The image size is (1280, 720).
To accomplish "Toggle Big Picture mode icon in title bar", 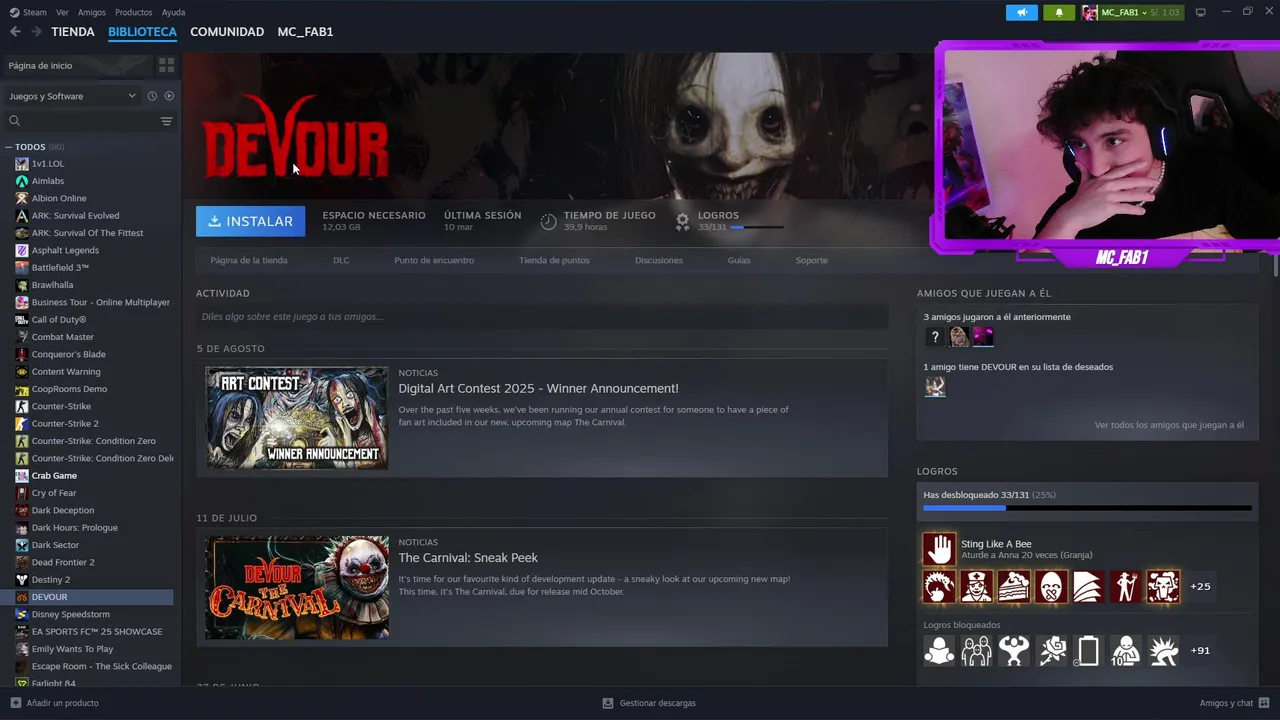I will [x=1200, y=12].
